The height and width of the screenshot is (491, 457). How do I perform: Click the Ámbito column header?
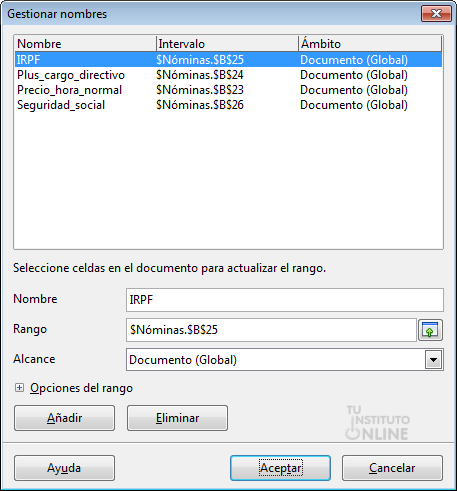coord(370,44)
